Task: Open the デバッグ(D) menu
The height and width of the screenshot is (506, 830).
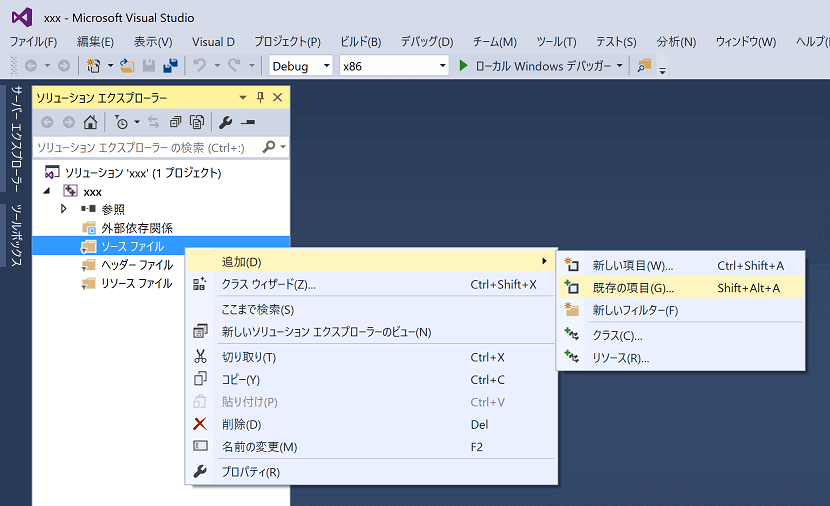Action: [x=427, y=41]
